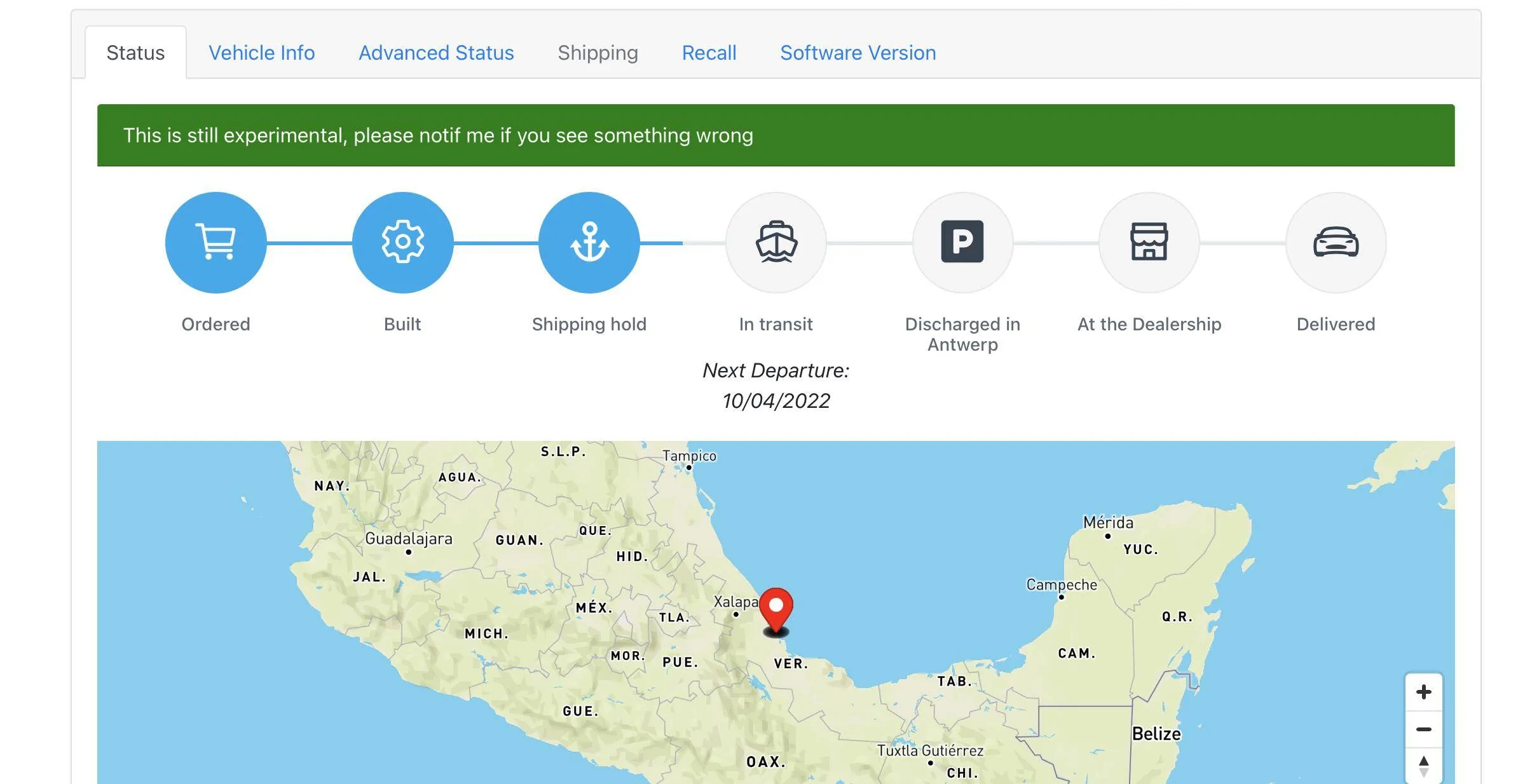Click the Discharged in Antwerp parking icon

click(x=962, y=243)
